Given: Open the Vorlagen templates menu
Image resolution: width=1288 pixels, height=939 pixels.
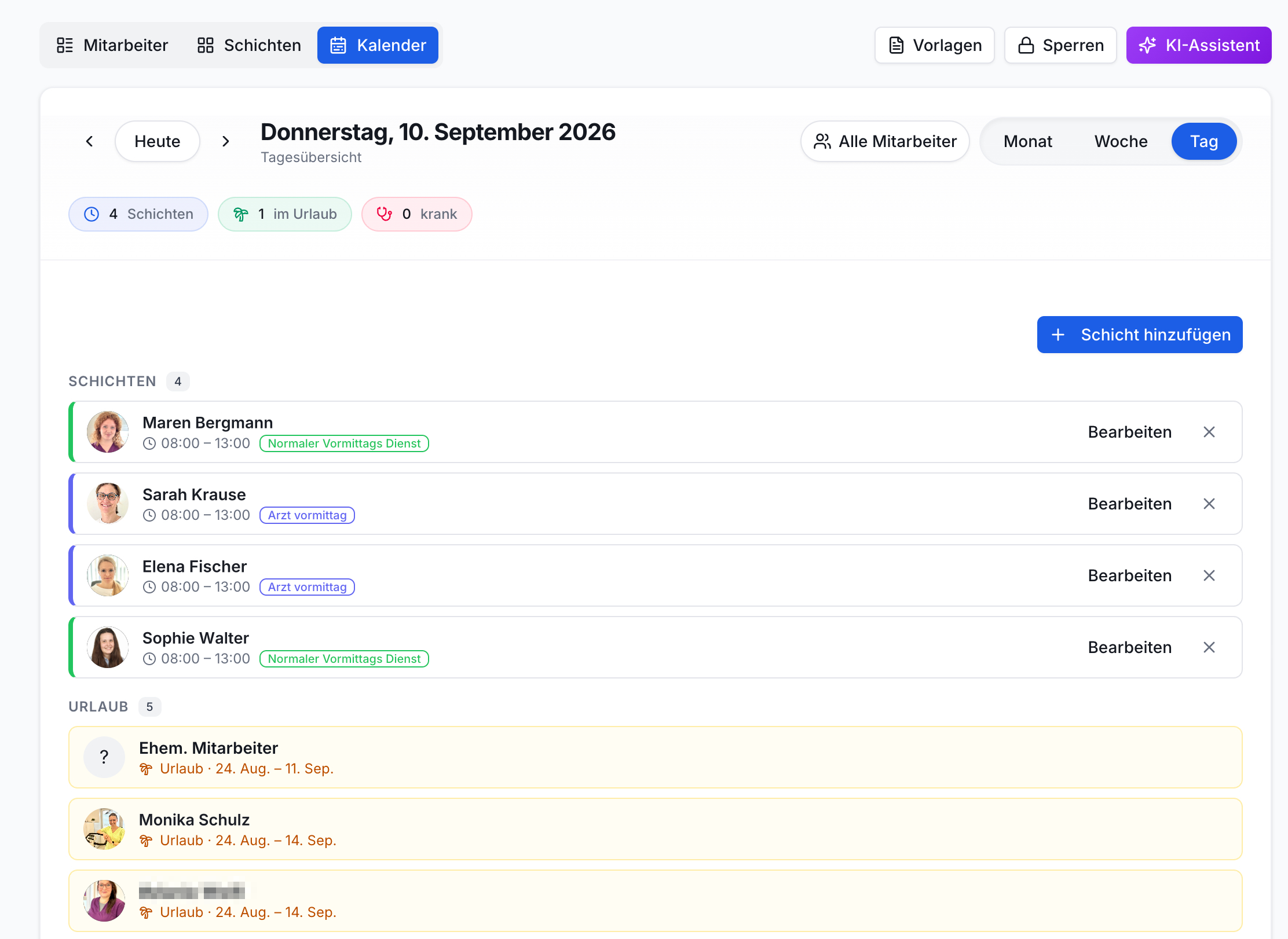Looking at the screenshot, I should (x=935, y=45).
